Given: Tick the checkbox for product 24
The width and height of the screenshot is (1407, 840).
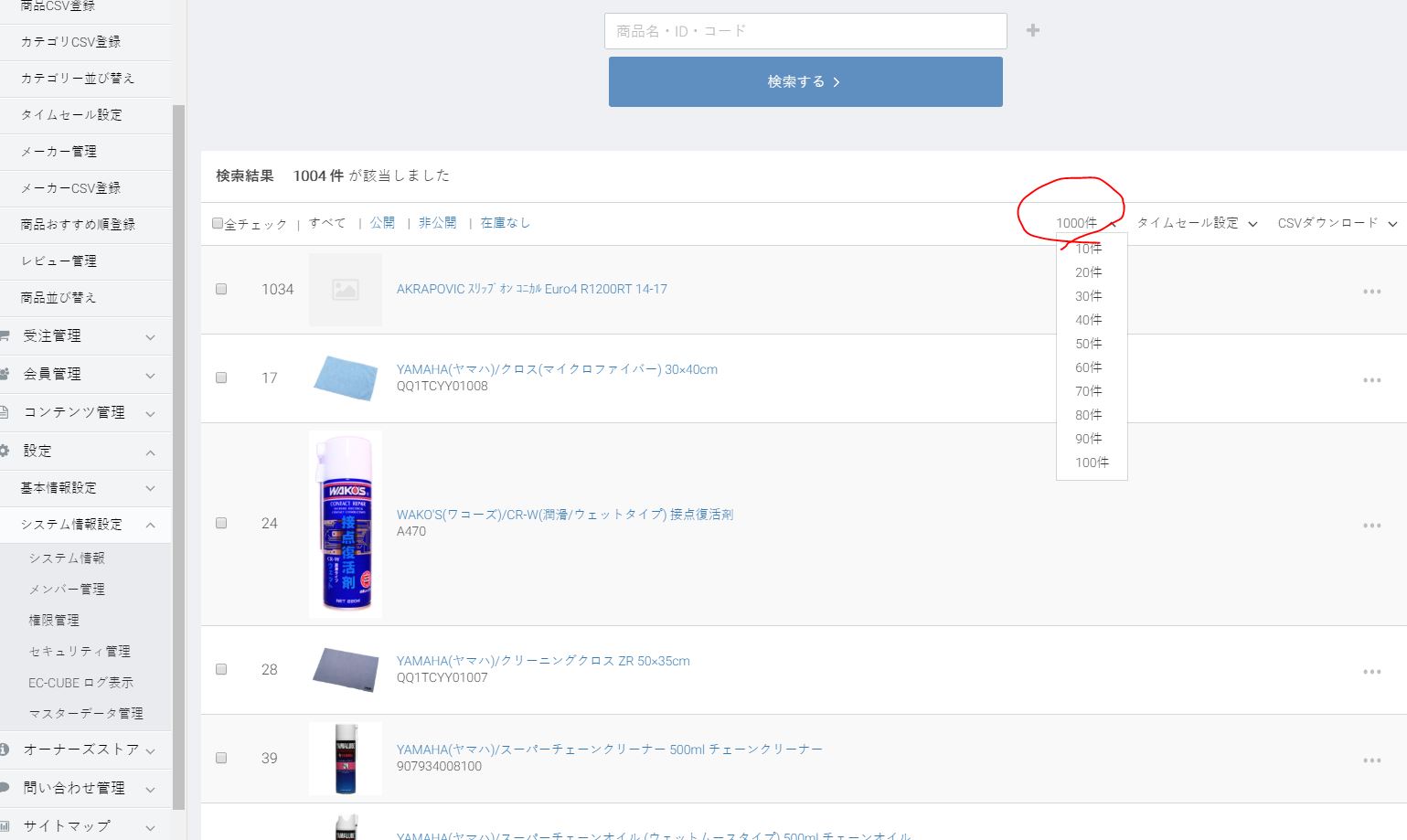Looking at the screenshot, I should click(221, 523).
